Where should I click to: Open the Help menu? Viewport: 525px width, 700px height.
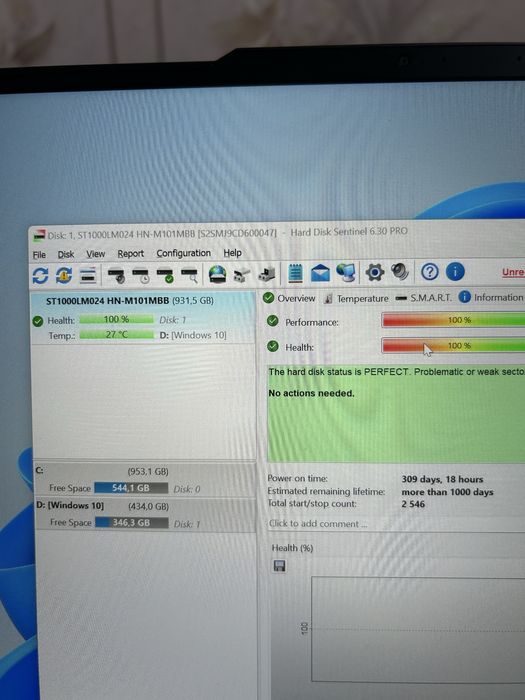[232, 253]
